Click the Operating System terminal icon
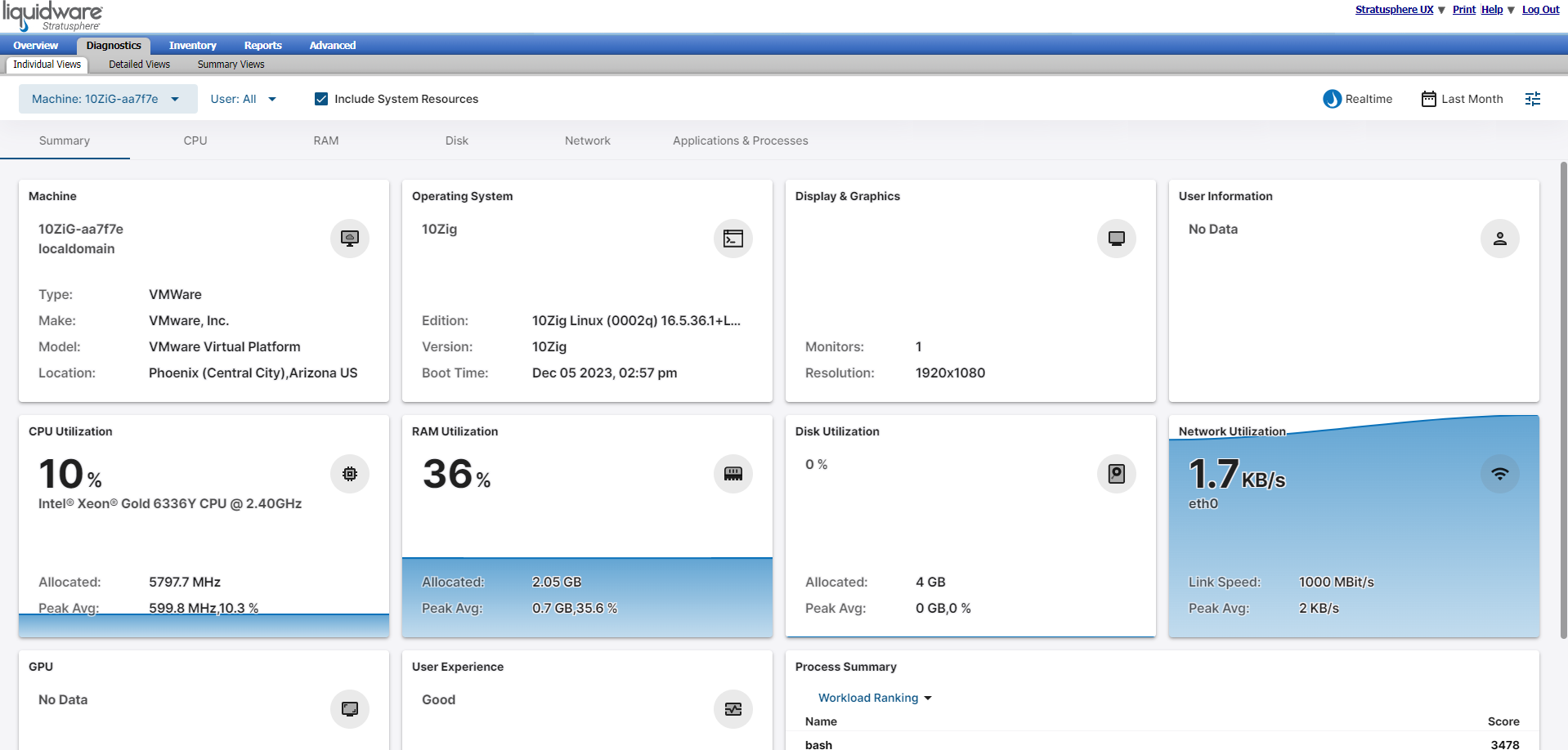 pos(733,239)
